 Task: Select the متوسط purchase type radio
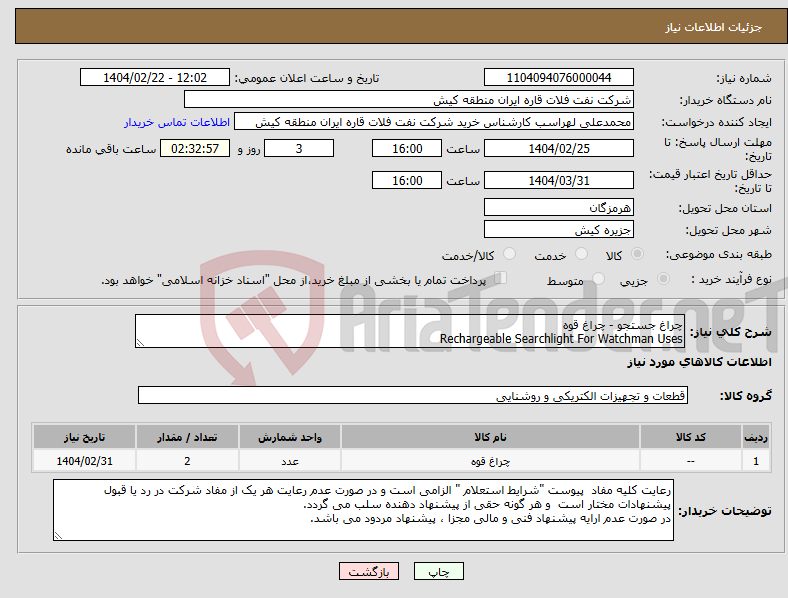[x=598, y=279]
